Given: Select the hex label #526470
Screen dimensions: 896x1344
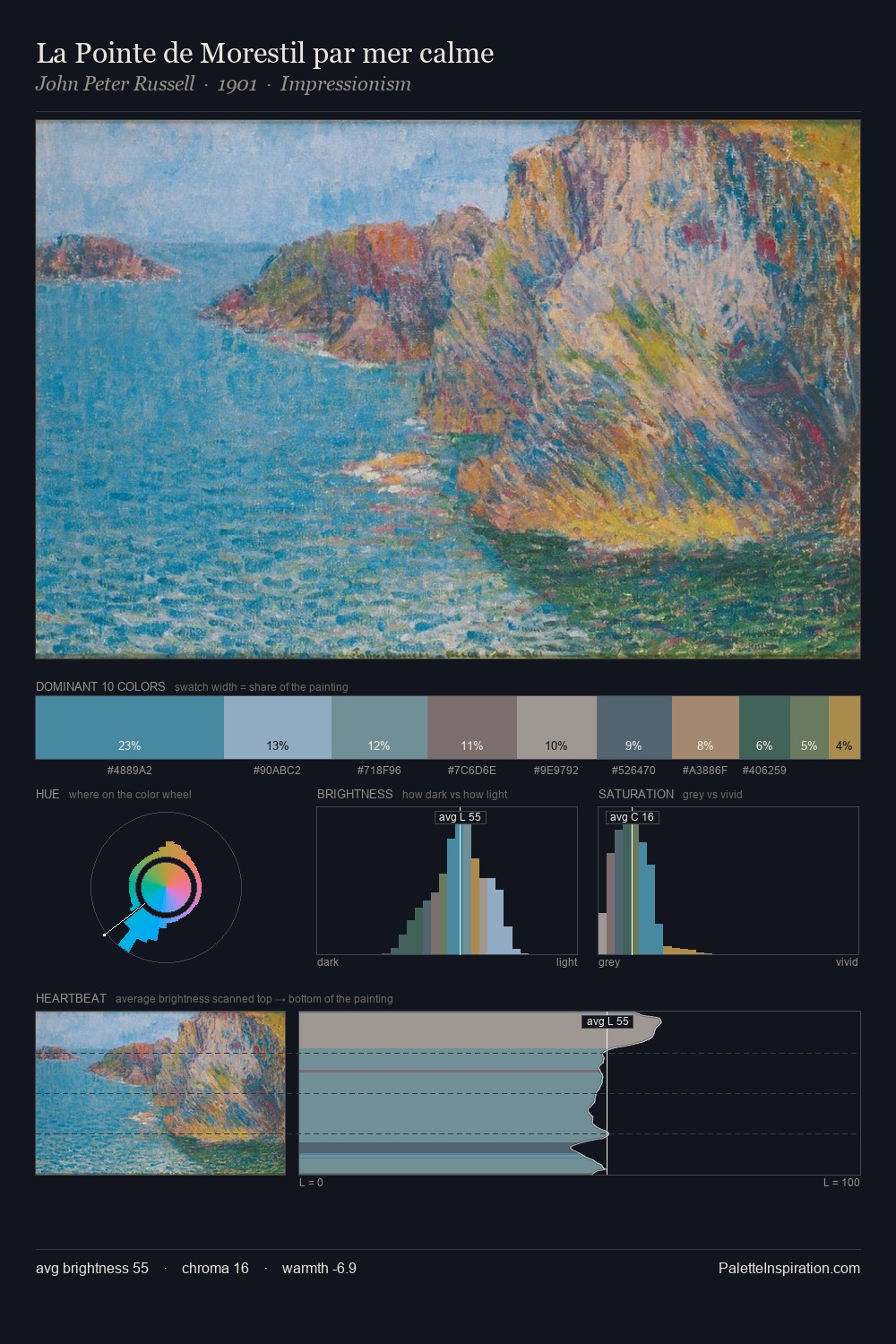Looking at the screenshot, I should [633, 771].
